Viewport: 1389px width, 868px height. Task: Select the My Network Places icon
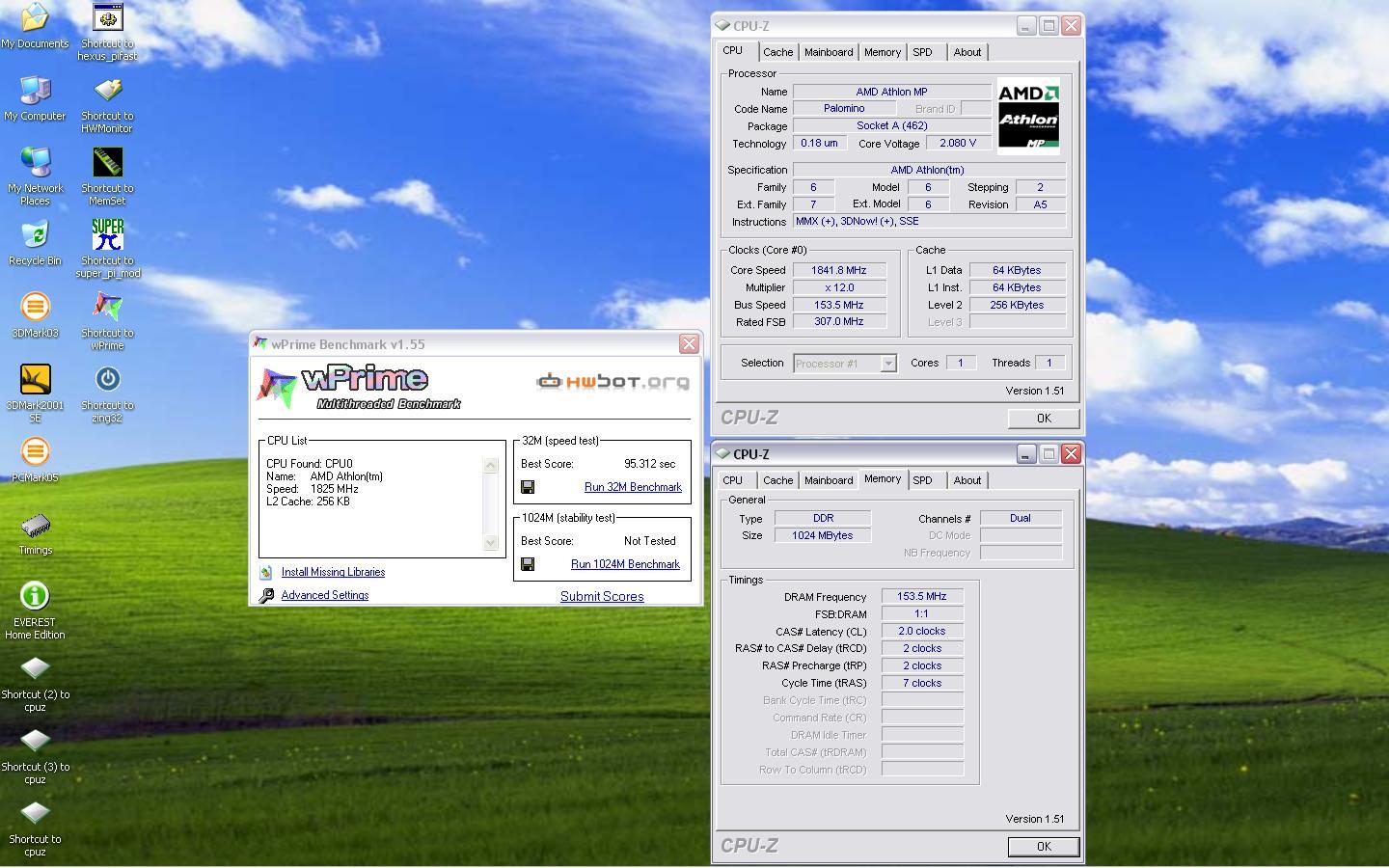pos(35,162)
